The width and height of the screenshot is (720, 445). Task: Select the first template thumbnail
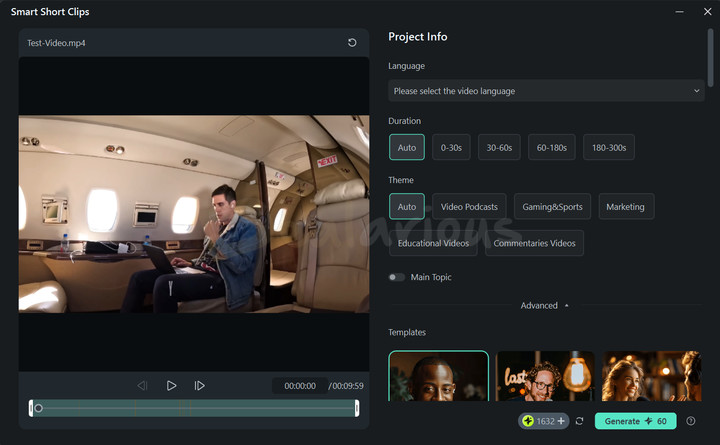[x=438, y=376]
